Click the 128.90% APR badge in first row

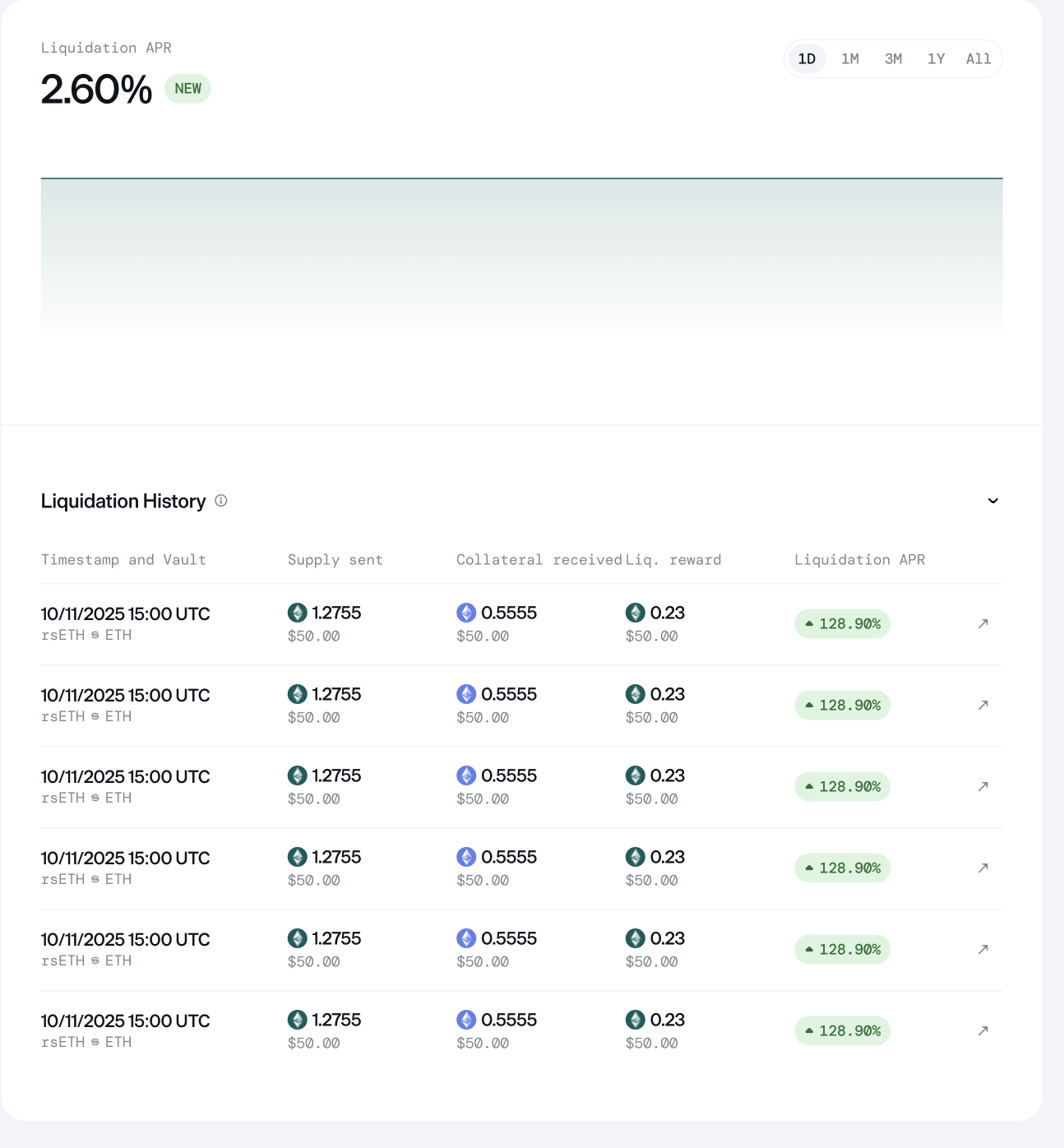[842, 624]
